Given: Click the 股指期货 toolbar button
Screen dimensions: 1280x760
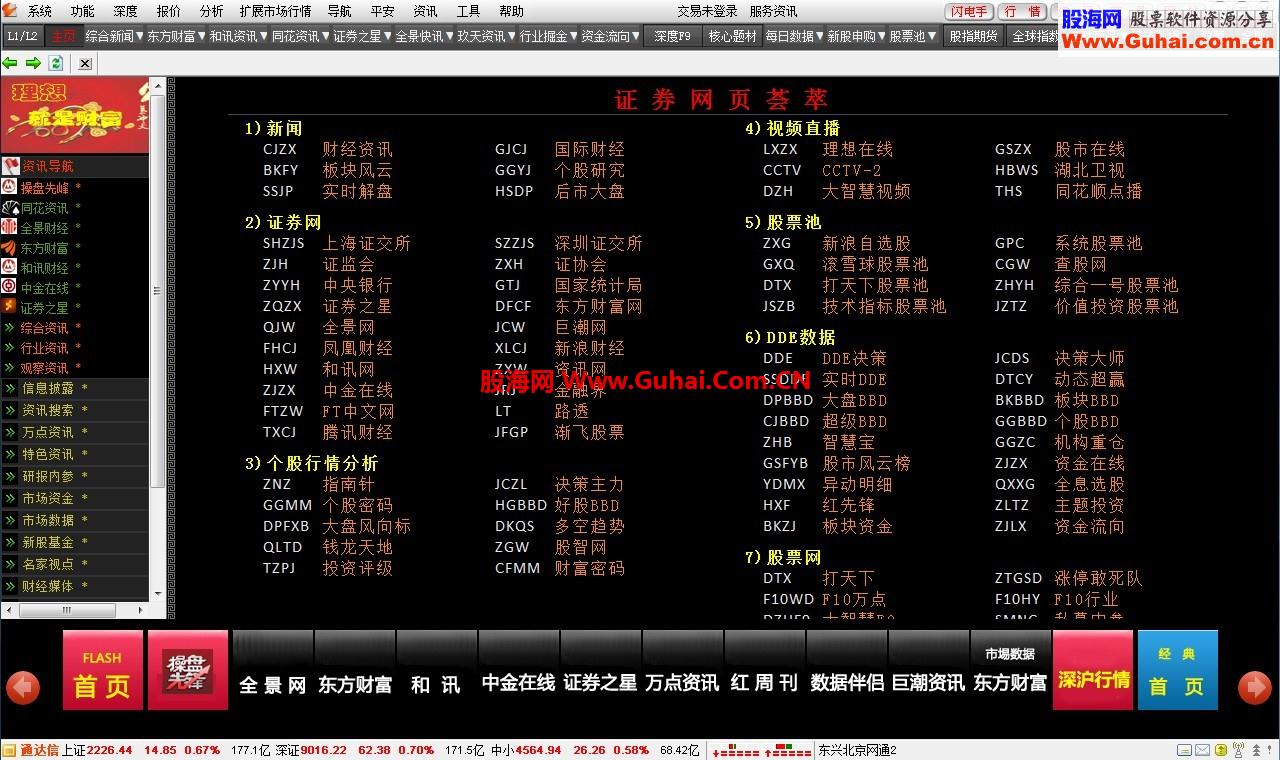Looking at the screenshot, I should click(x=973, y=36).
